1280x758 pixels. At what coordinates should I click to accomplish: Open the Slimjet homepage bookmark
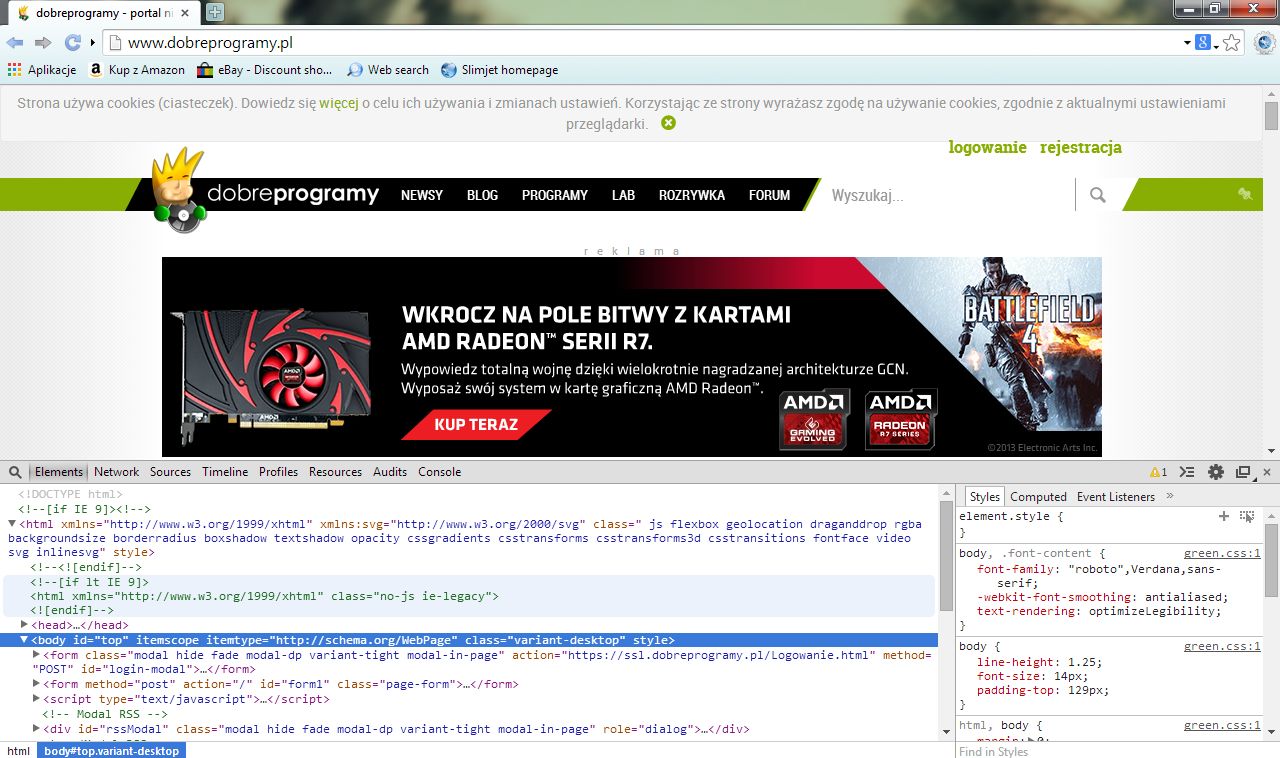(x=500, y=70)
